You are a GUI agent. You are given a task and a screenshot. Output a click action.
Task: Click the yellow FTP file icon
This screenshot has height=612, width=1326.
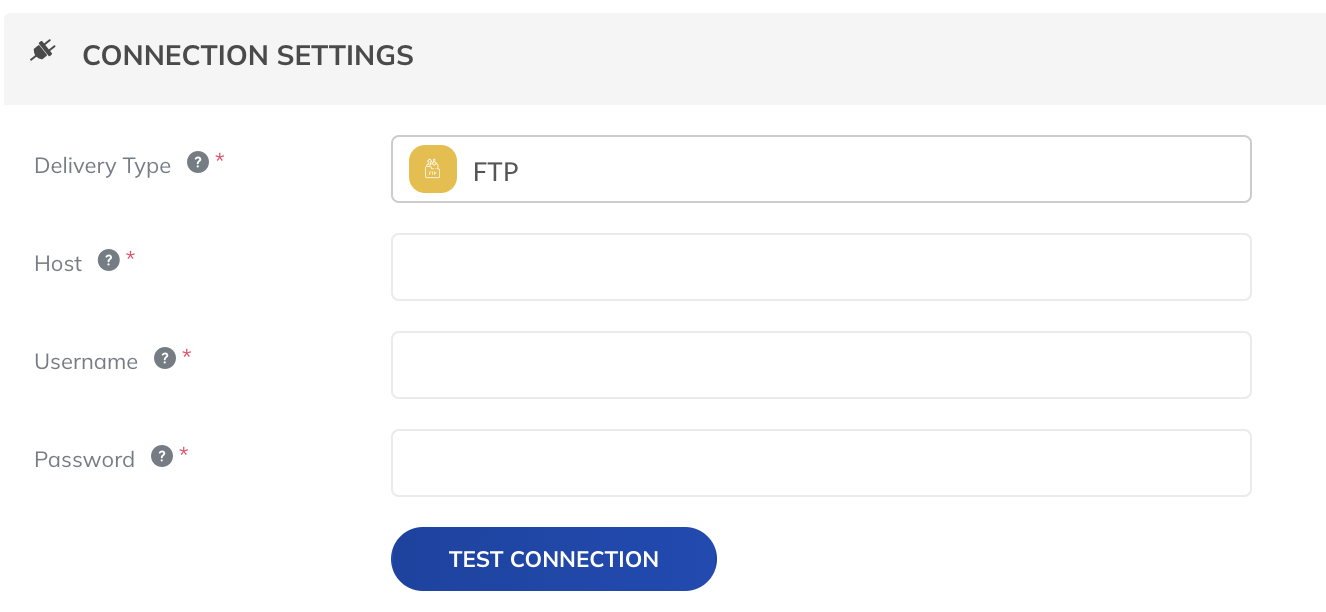click(x=431, y=169)
